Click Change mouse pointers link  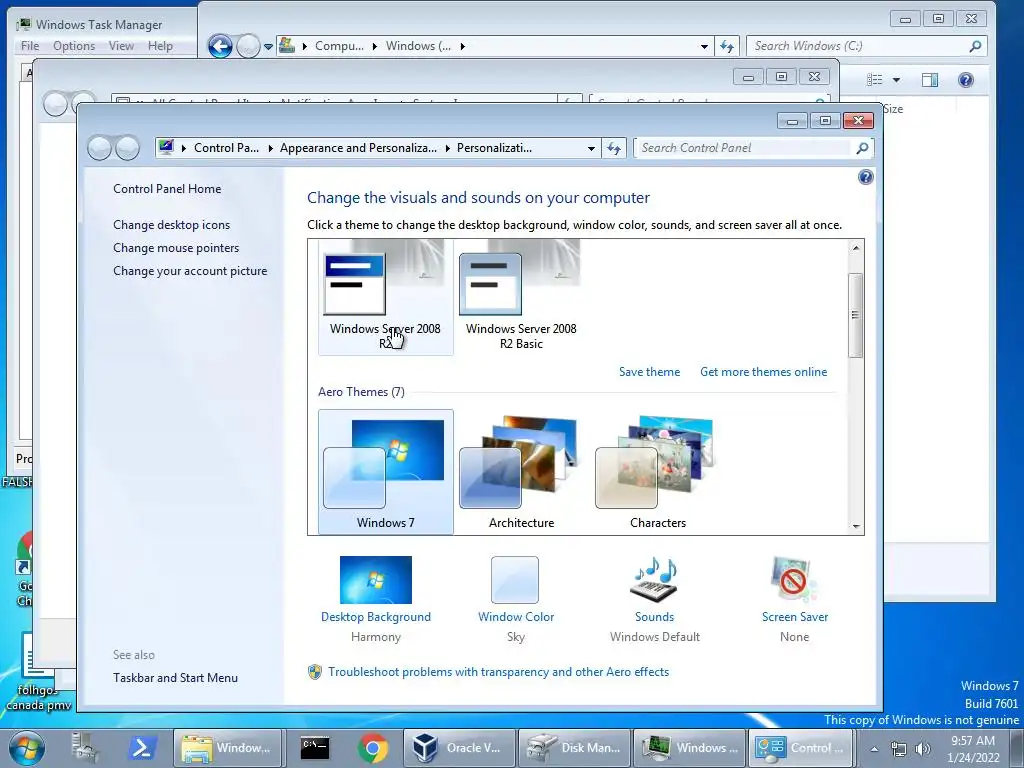(x=176, y=248)
